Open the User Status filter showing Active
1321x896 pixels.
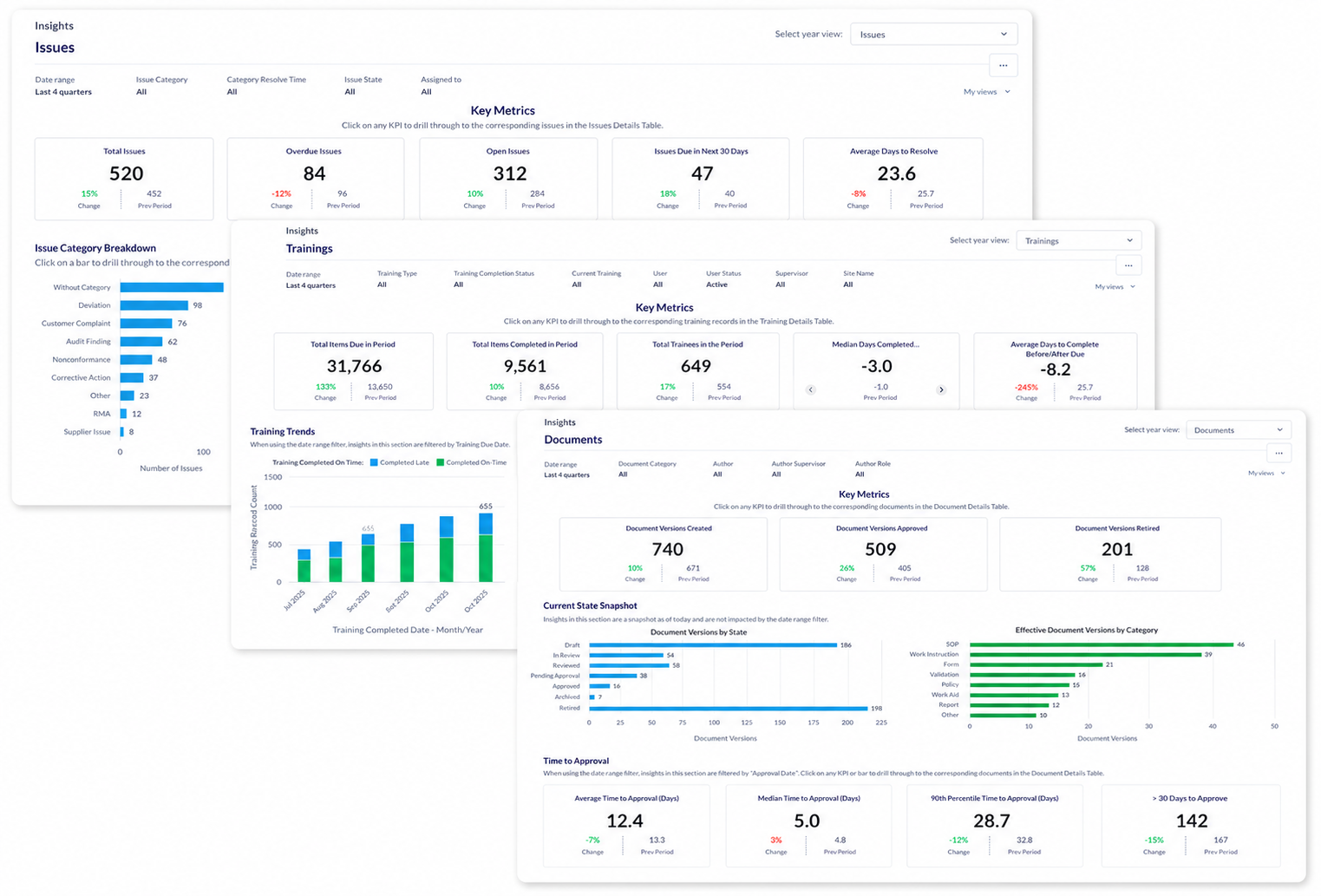click(x=723, y=278)
